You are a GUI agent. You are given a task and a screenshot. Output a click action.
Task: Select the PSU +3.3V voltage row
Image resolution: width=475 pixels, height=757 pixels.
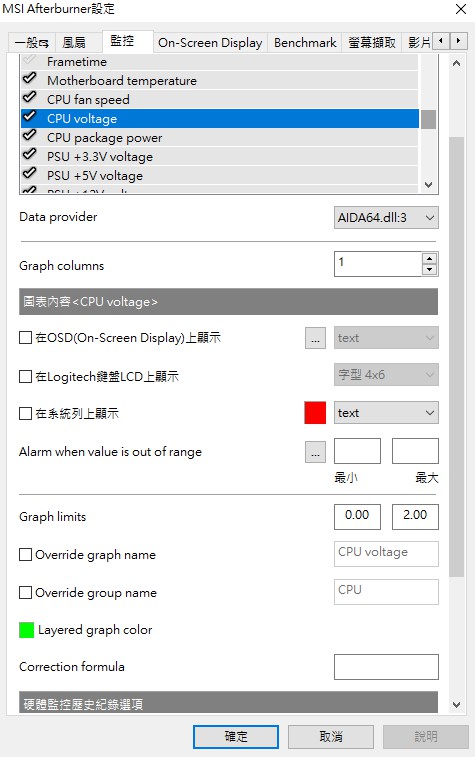tap(220, 156)
